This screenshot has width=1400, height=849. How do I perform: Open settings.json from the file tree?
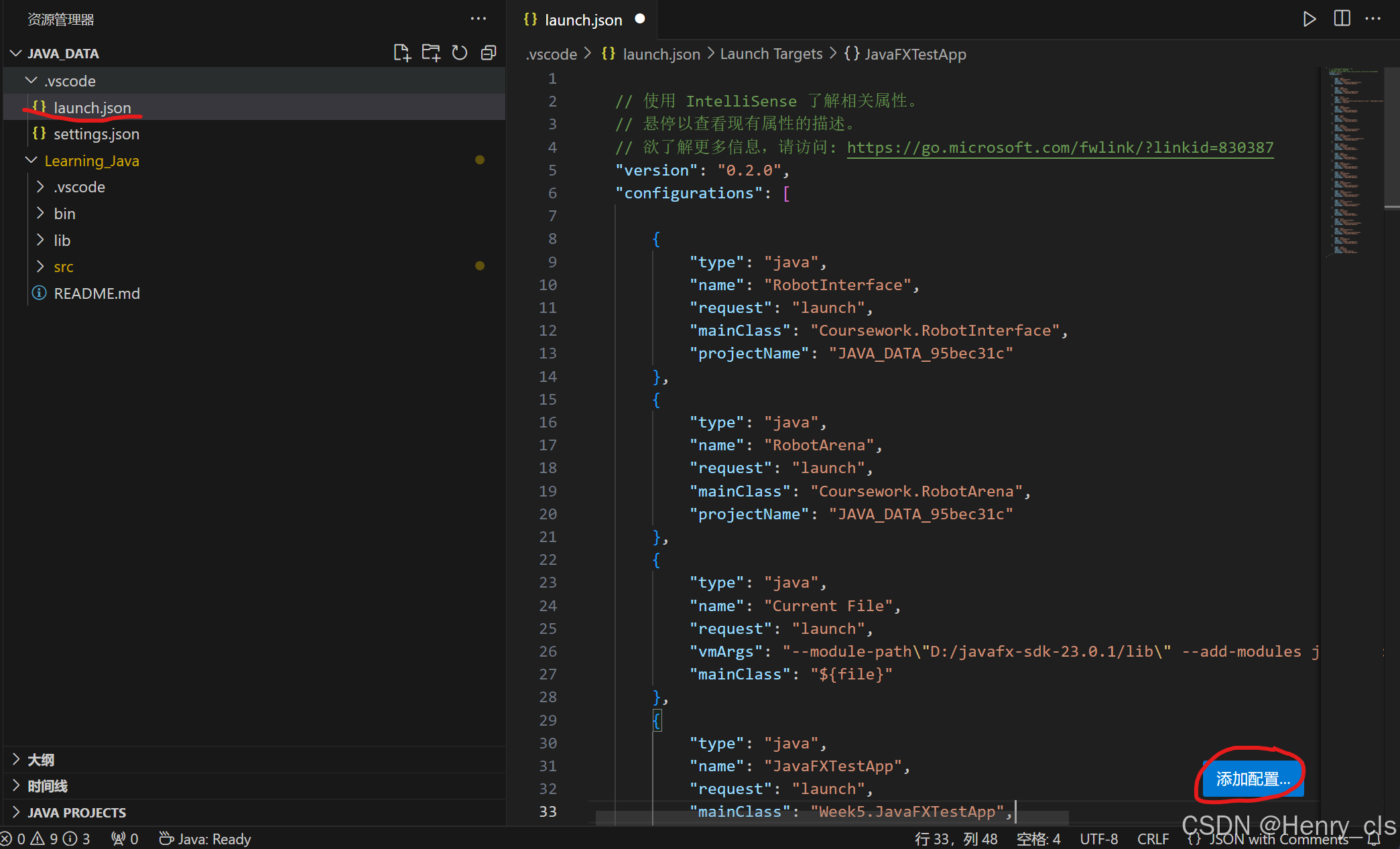click(x=96, y=134)
